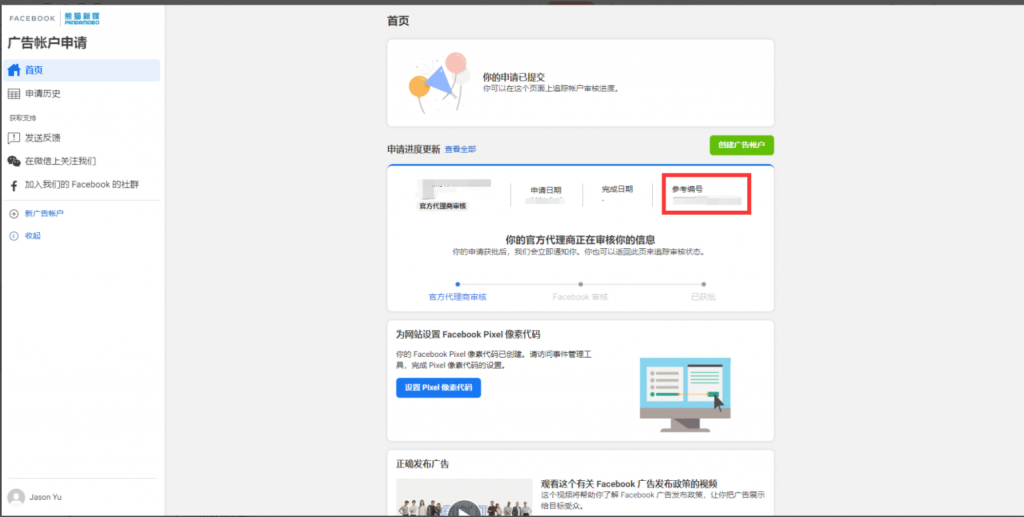Play the Facebook 广告发布政策 video thumbnail
Viewport: 1024px width, 517px height.
tap(464, 497)
